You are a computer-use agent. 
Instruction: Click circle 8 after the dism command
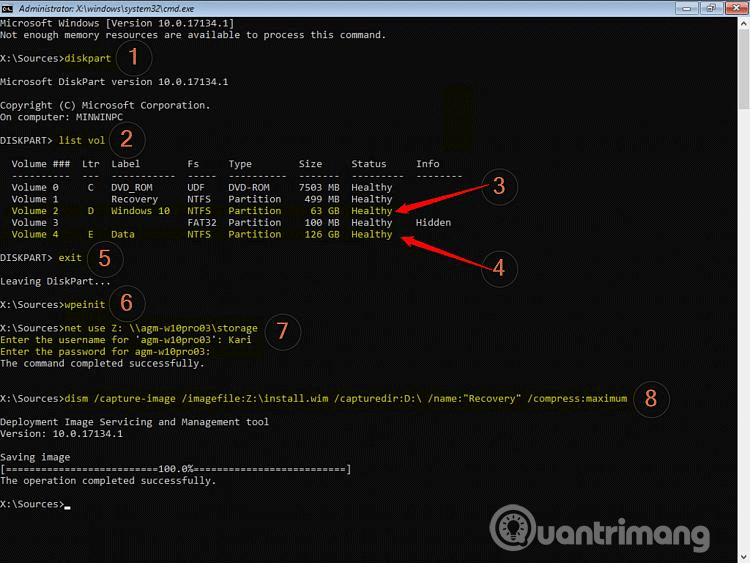coord(651,398)
